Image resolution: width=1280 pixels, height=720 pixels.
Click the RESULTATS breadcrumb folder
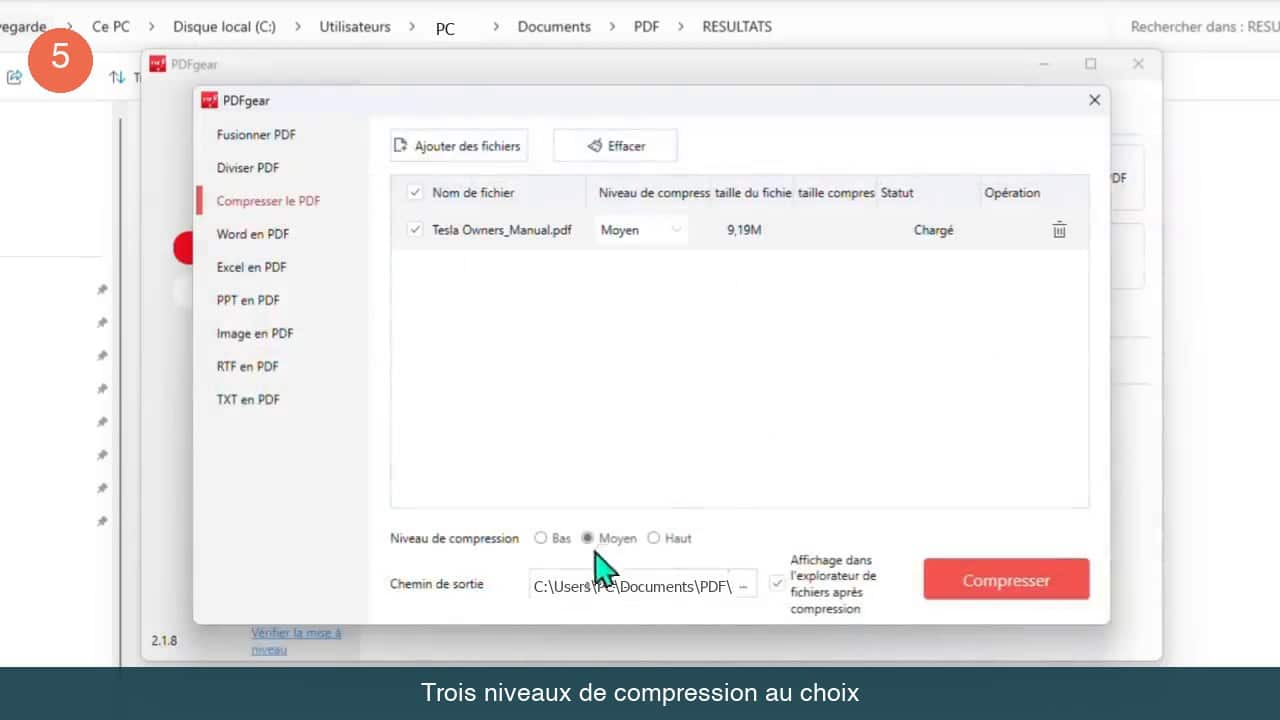click(x=737, y=27)
